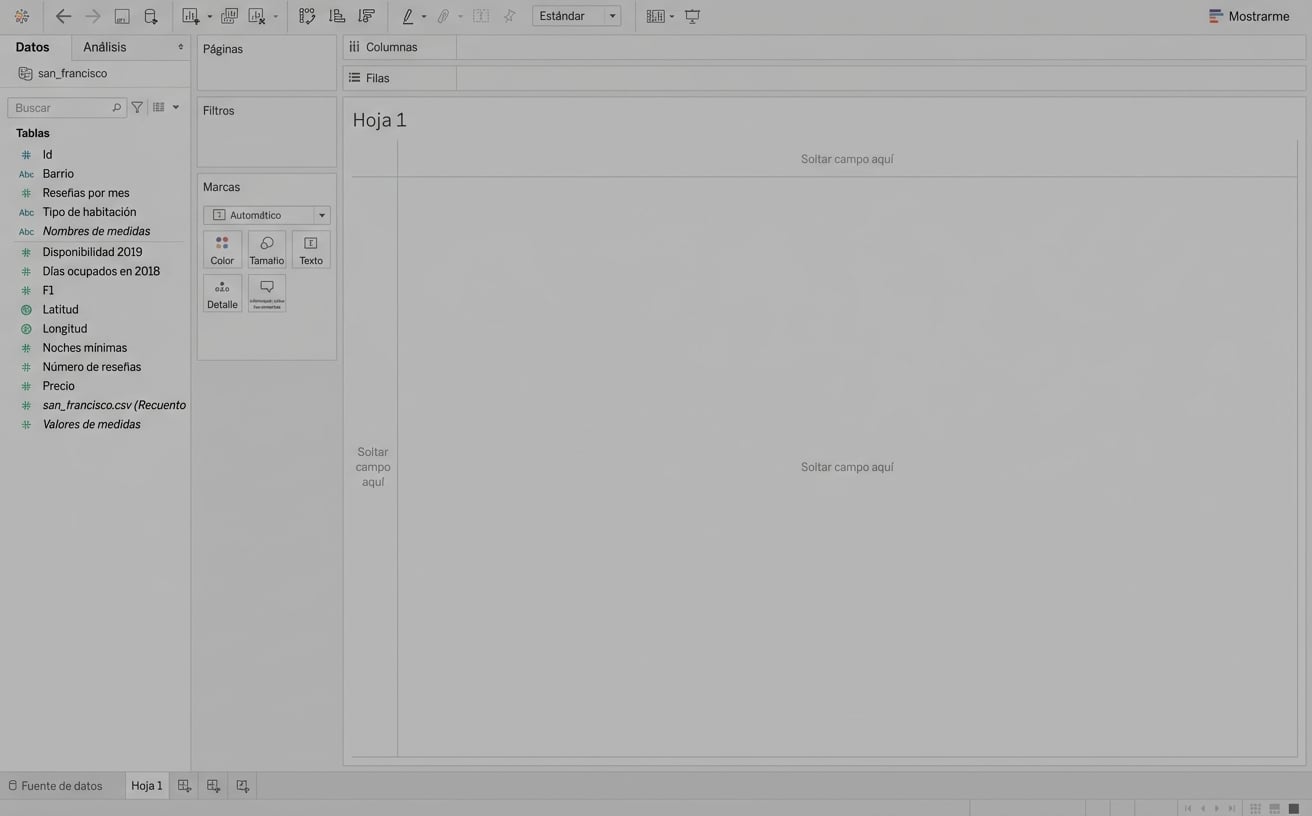
Task: Click the undo arrow in the toolbar
Action: pos(62,15)
